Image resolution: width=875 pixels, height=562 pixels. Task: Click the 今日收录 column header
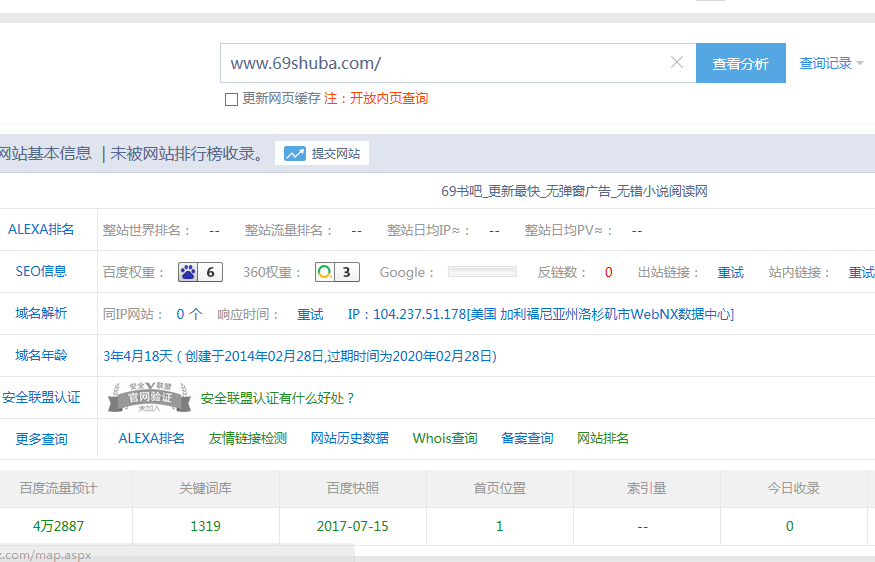coord(793,488)
